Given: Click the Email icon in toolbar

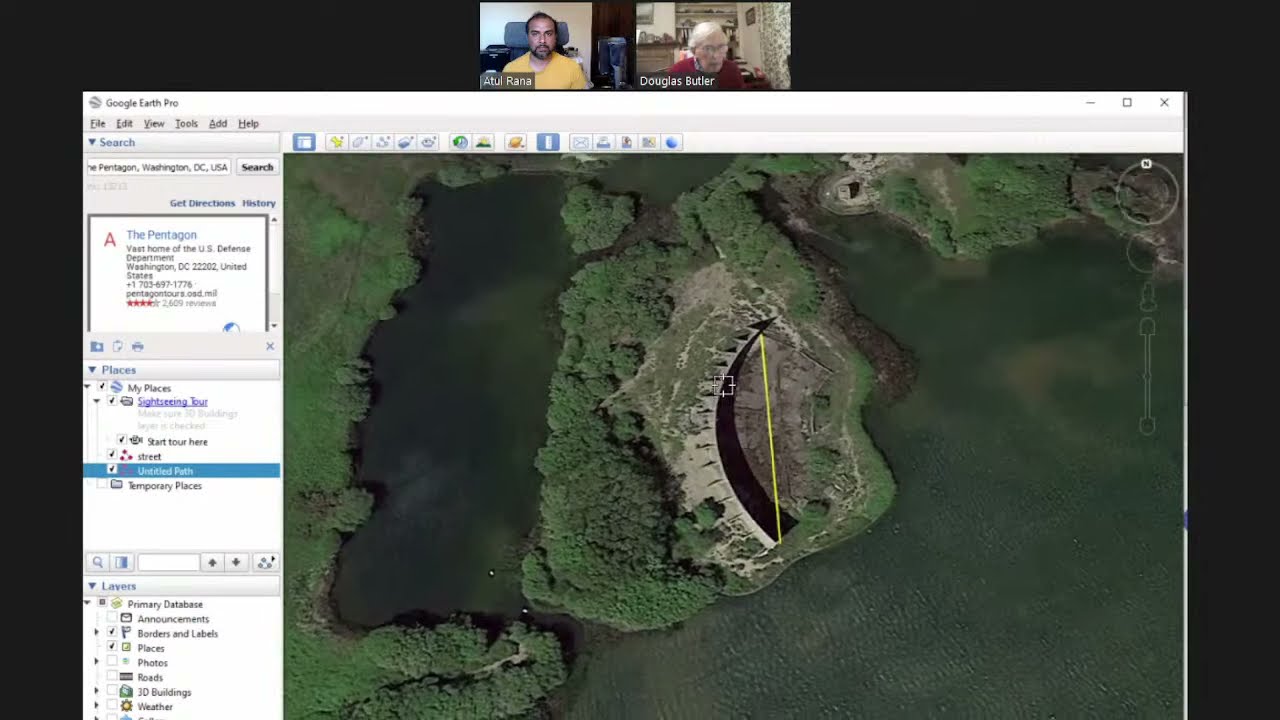Looking at the screenshot, I should coord(580,142).
